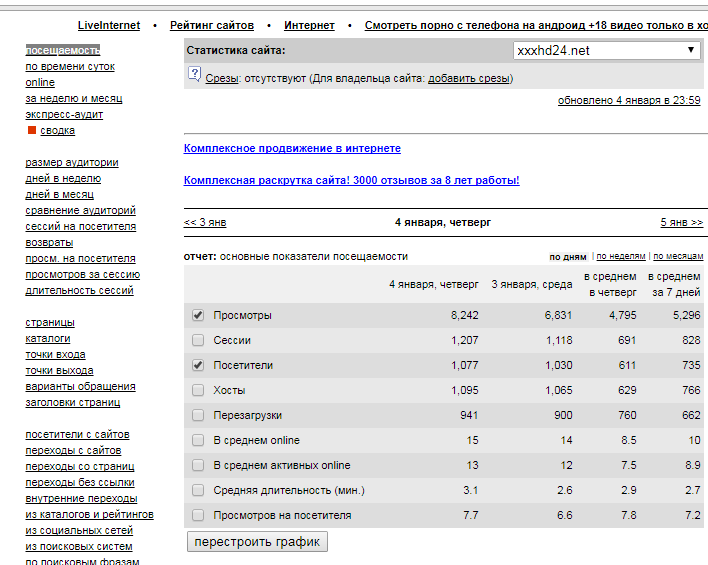Image resolution: width=708 pixels, height=565 pixels.
Task: Click Комплексное продвижение в интернете ad link
Action: [x=292, y=148]
